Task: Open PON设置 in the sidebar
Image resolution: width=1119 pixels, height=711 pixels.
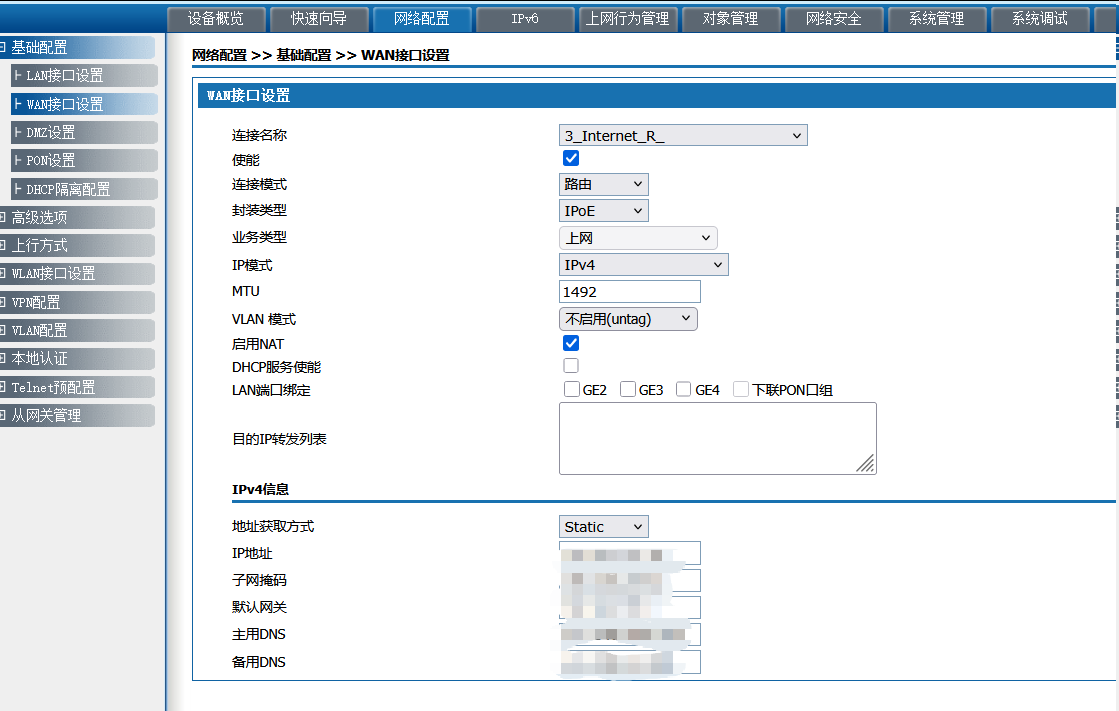Action: (x=84, y=161)
